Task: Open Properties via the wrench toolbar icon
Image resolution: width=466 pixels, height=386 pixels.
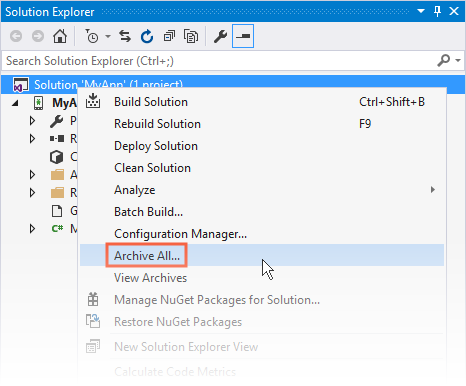Action: coord(220,36)
